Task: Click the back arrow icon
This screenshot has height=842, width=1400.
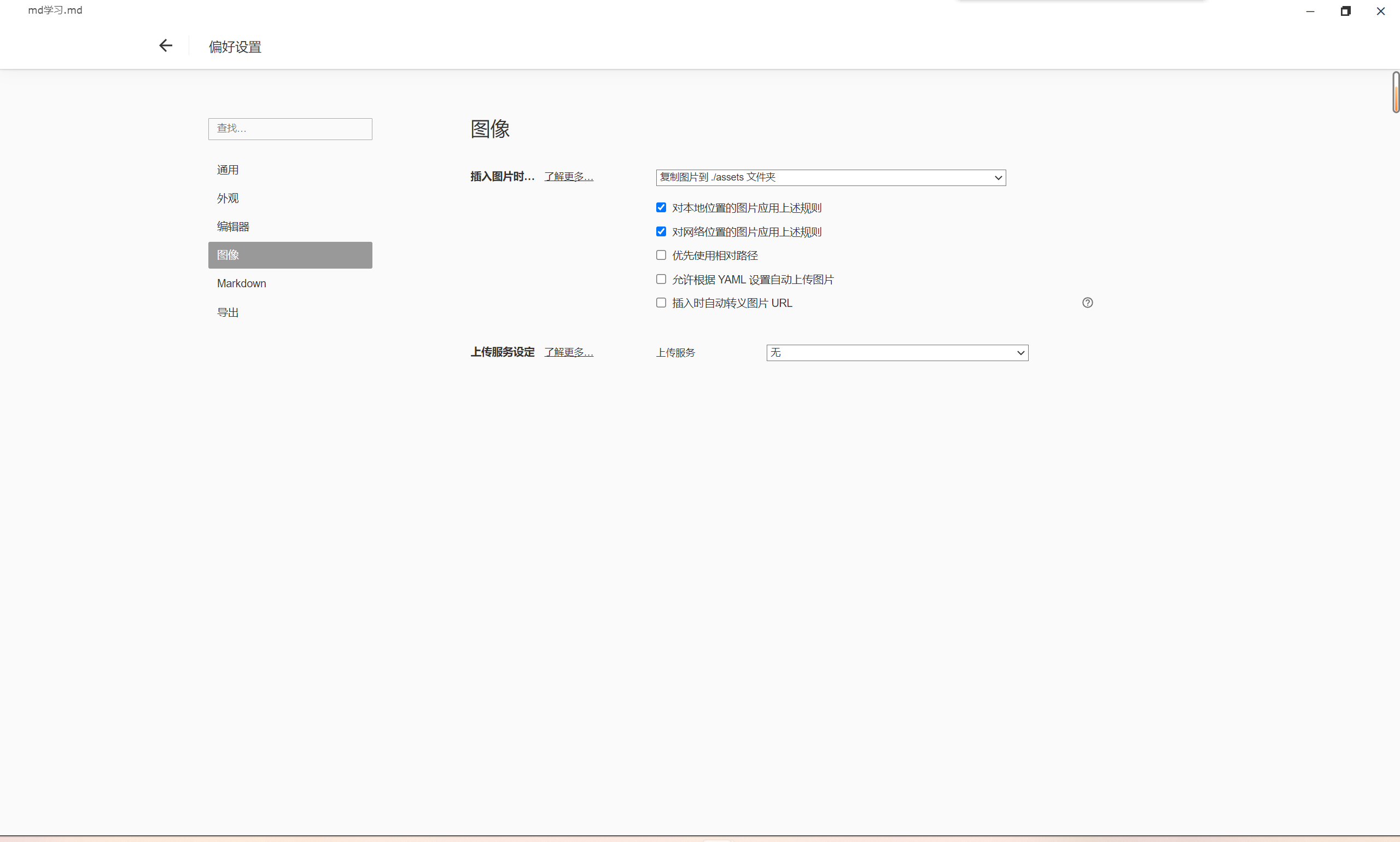Action: pos(166,46)
